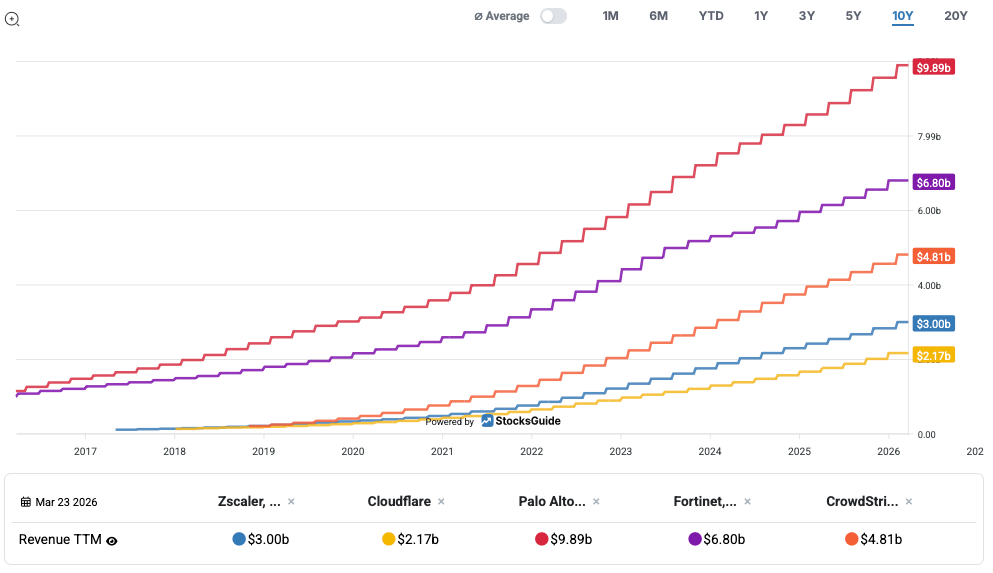Switch to the 6M time range
The height and width of the screenshot is (573, 993).
point(658,16)
